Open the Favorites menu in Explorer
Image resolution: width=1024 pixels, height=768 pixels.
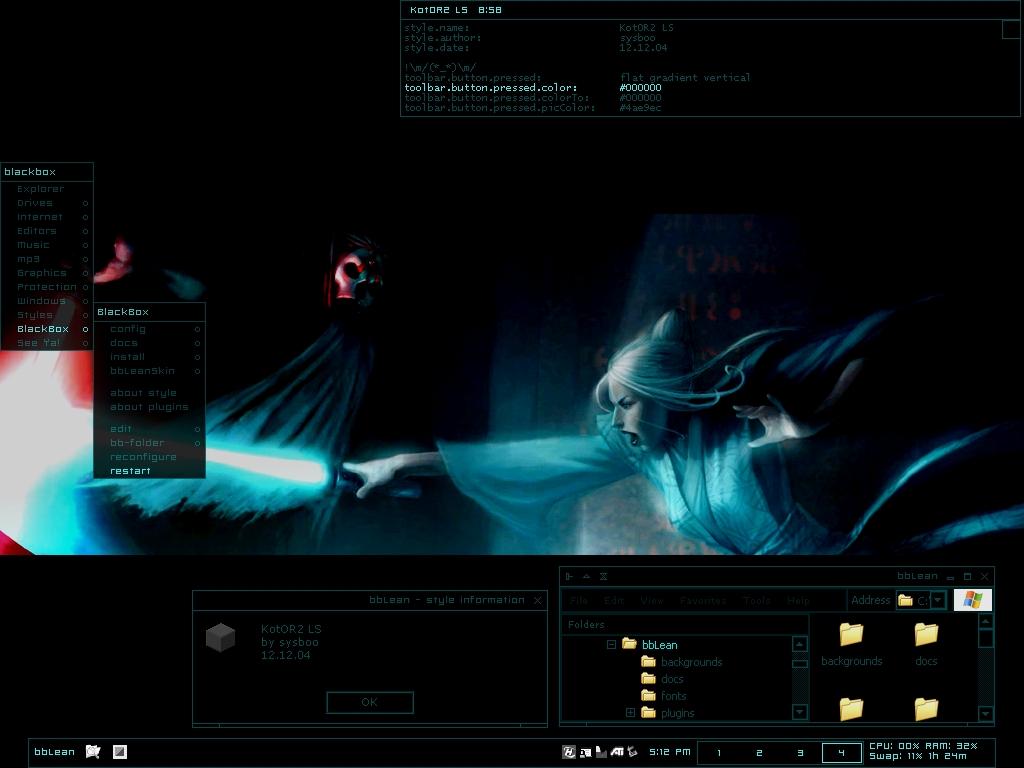click(x=703, y=600)
